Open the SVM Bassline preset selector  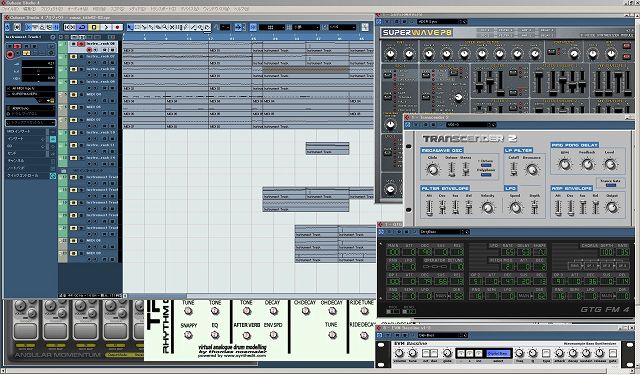coord(443,335)
